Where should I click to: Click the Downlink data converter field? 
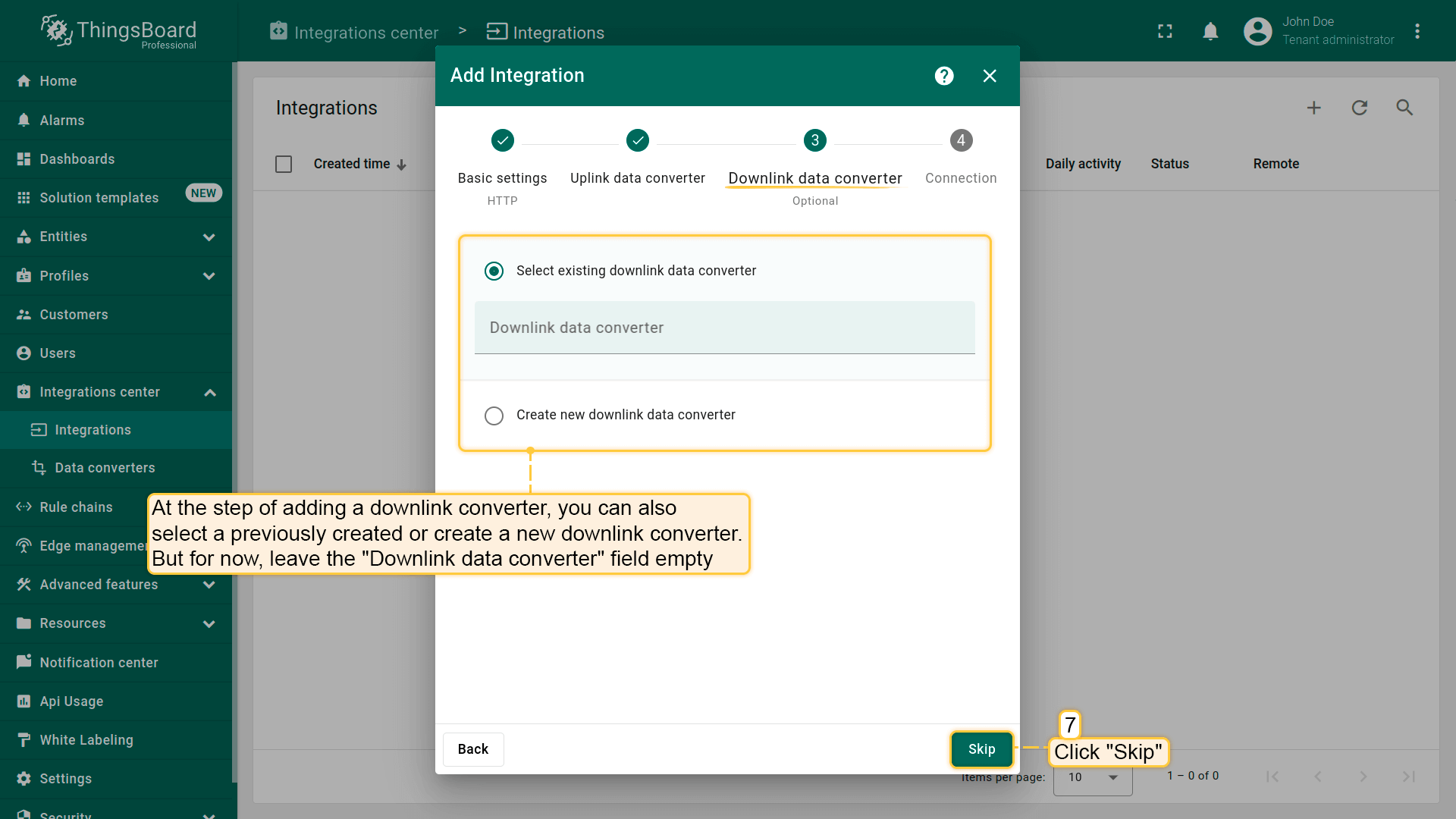click(x=724, y=328)
